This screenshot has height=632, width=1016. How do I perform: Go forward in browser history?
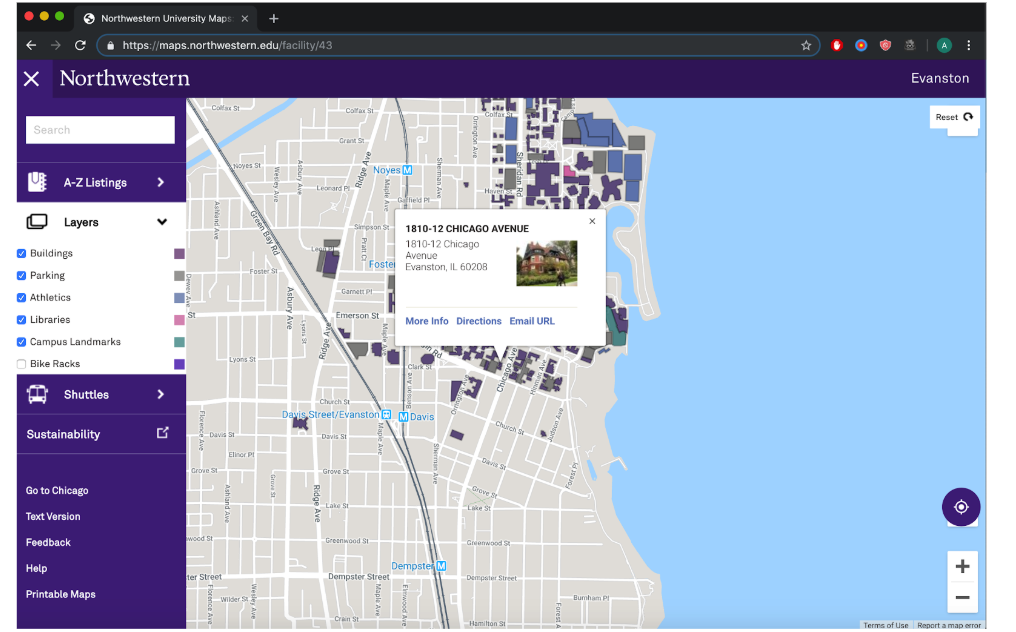click(x=56, y=45)
